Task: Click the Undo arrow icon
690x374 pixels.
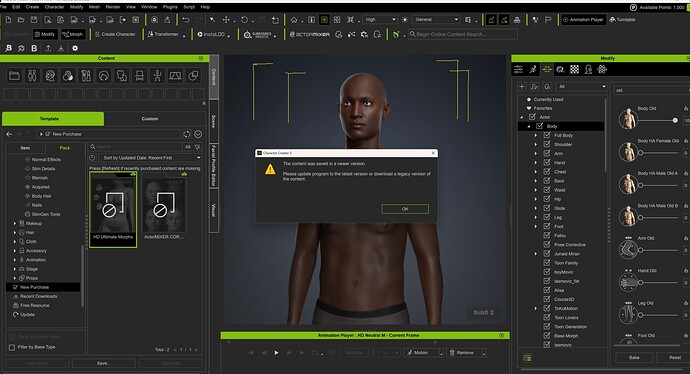Action: point(186,20)
